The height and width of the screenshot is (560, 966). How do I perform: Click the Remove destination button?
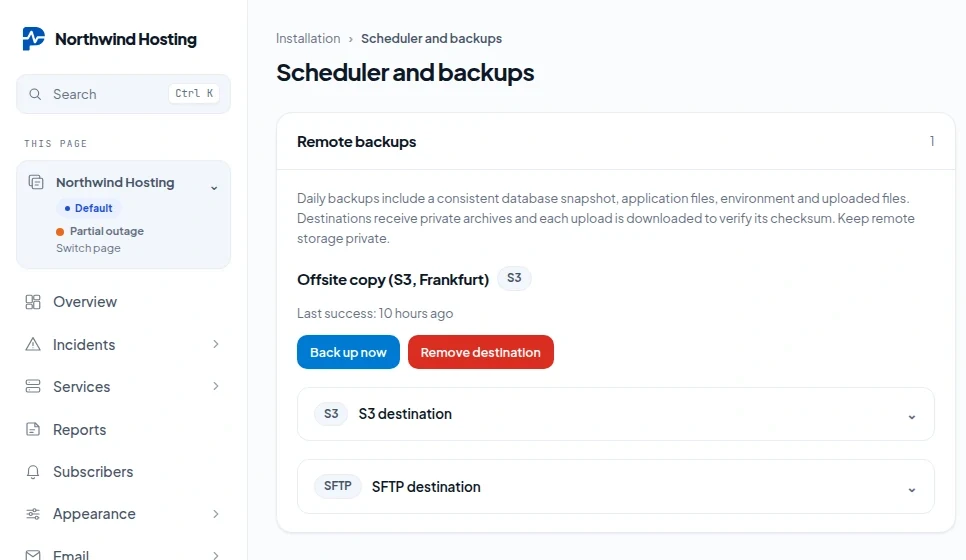481,352
